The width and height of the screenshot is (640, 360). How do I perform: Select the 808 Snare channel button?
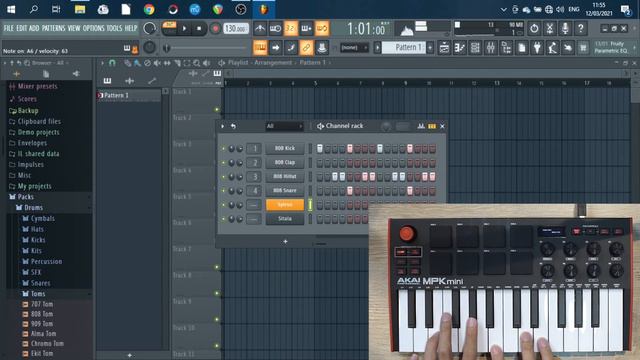click(285, 191)
